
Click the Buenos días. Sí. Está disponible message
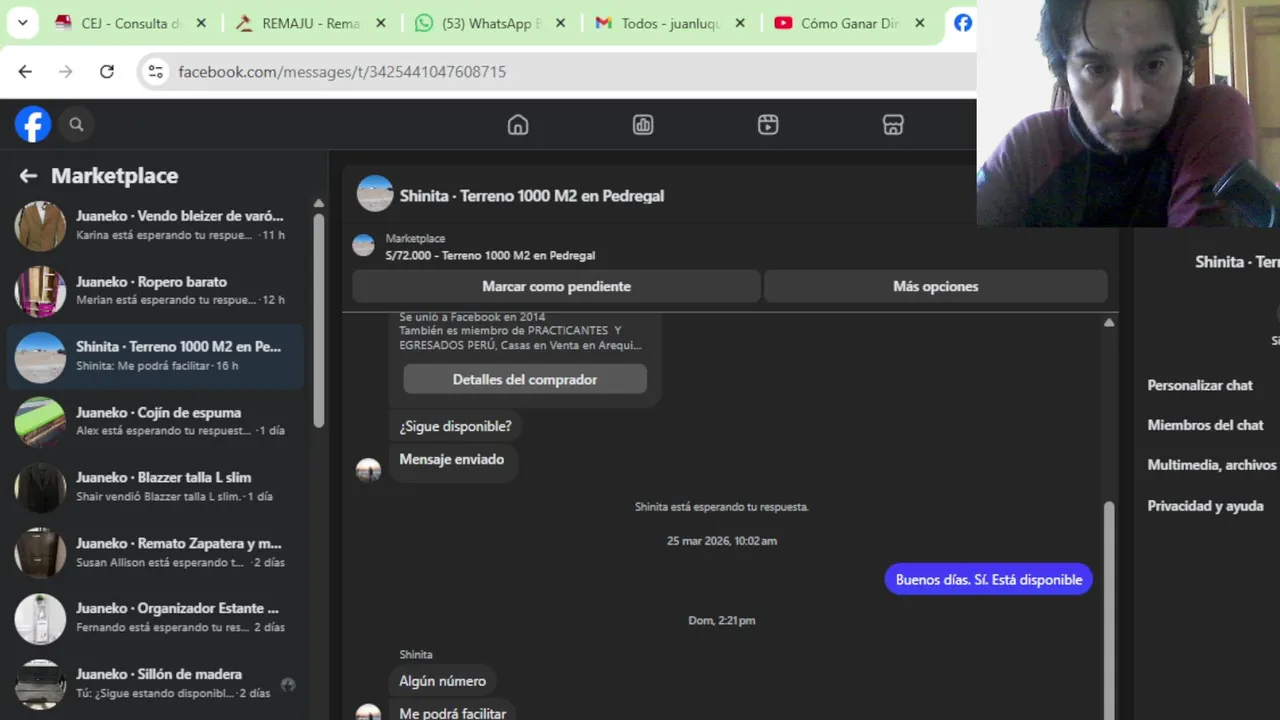click(x=989, y=580)
